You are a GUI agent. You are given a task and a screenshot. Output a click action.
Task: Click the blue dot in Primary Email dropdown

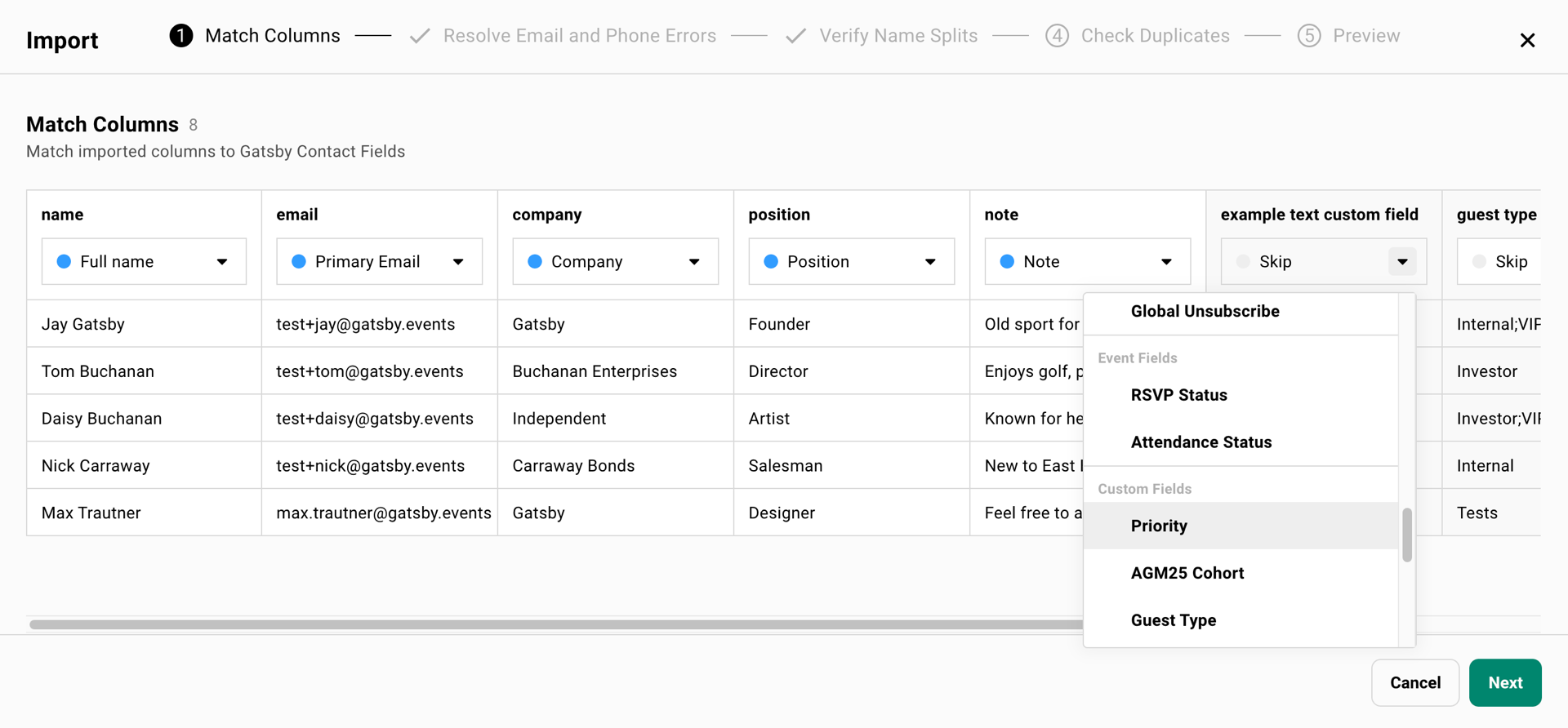pos(299,262)
